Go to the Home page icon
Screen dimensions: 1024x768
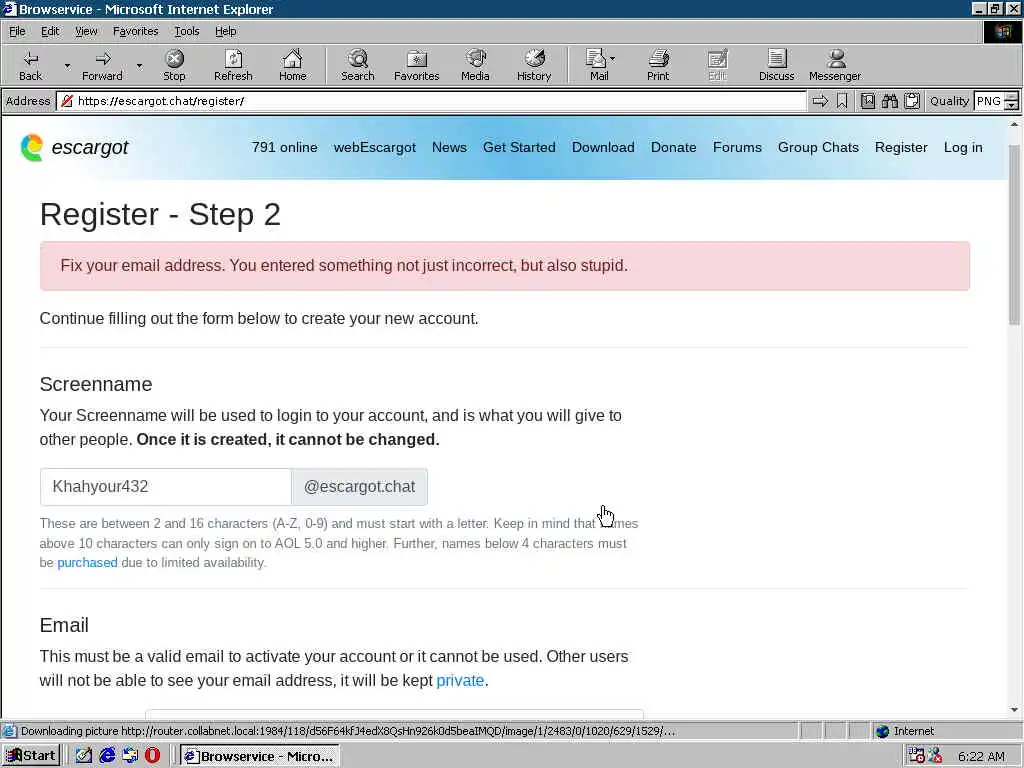(x=293, y=65)
